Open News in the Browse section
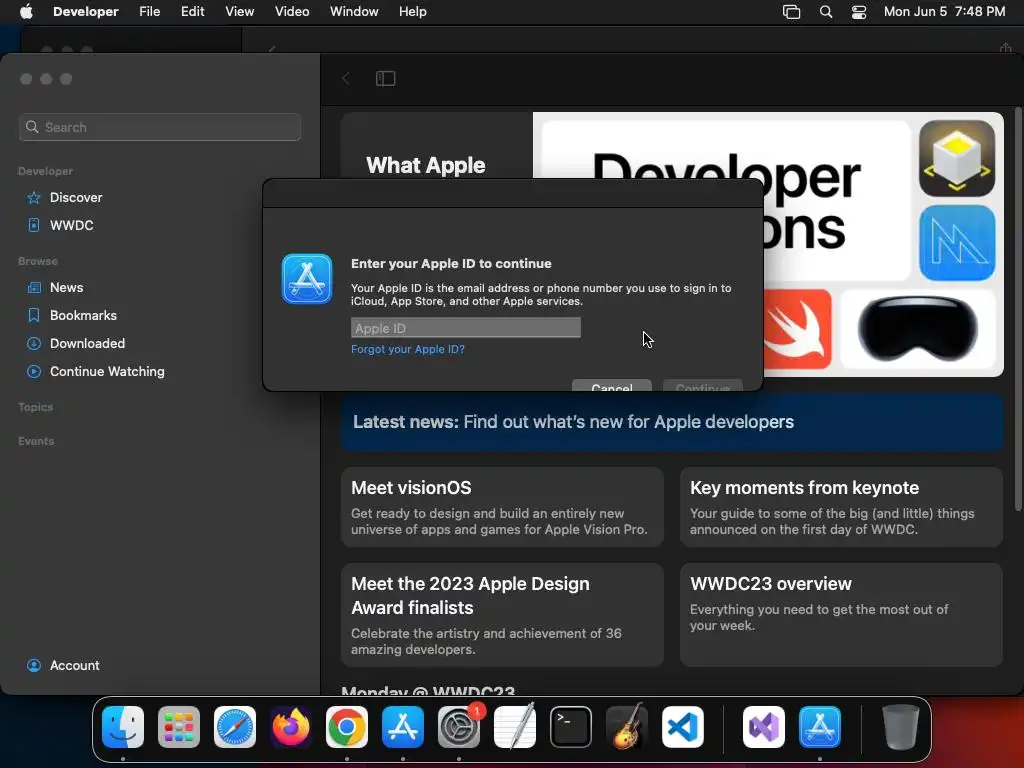The width and height of the screenshot is (1024, 768). tap(66, 287)
